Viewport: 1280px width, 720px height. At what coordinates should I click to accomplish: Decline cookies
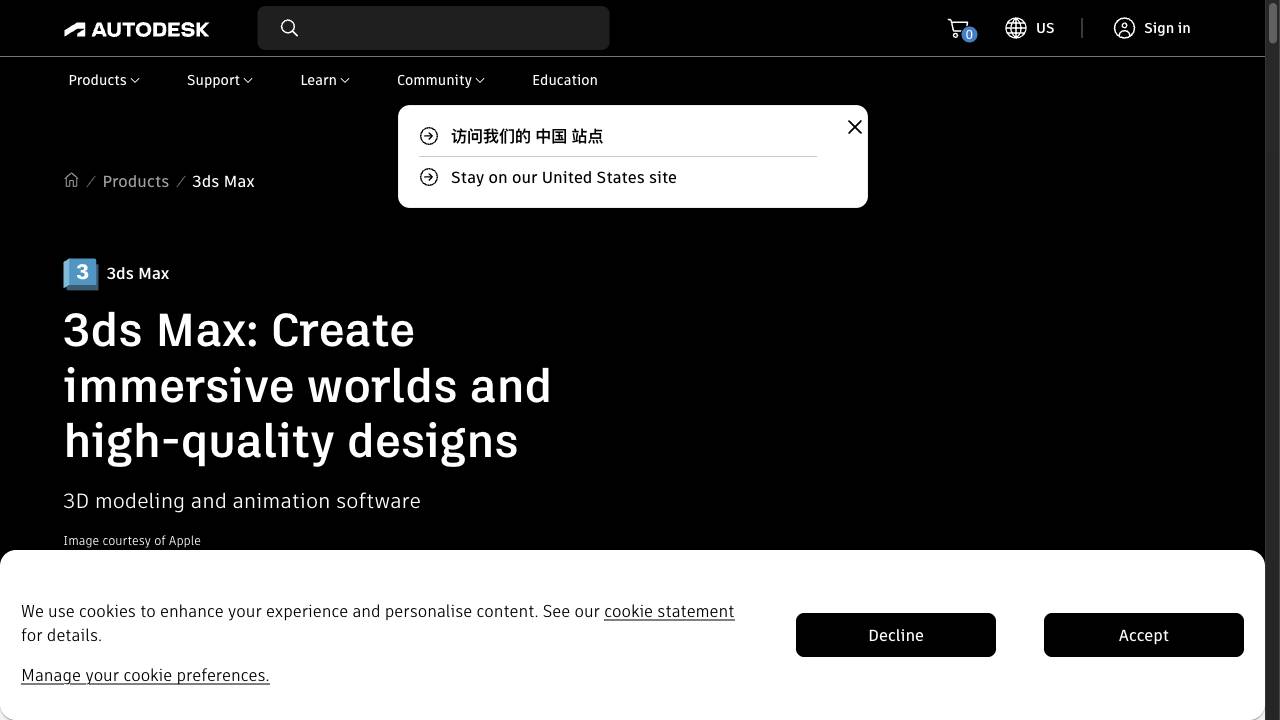click(x=896, y=635)
